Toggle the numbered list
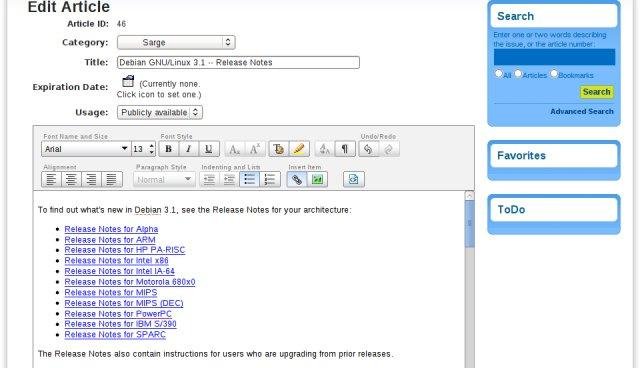 [x=270, y=180]
